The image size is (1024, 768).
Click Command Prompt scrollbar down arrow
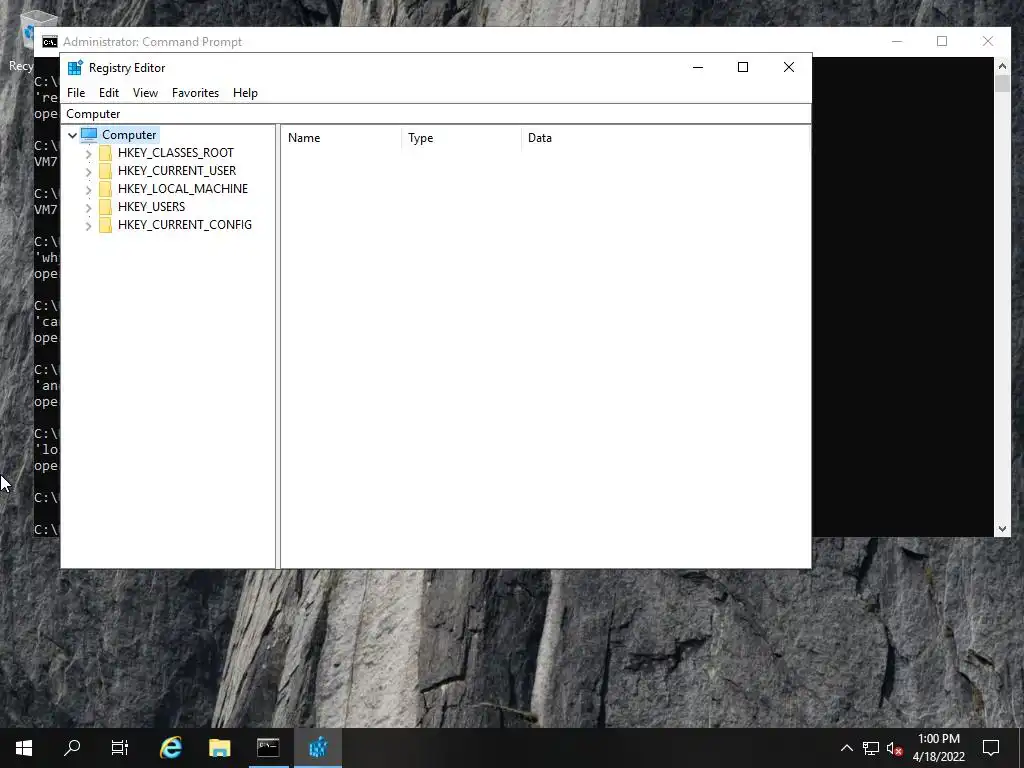(x=1002, y=529)
